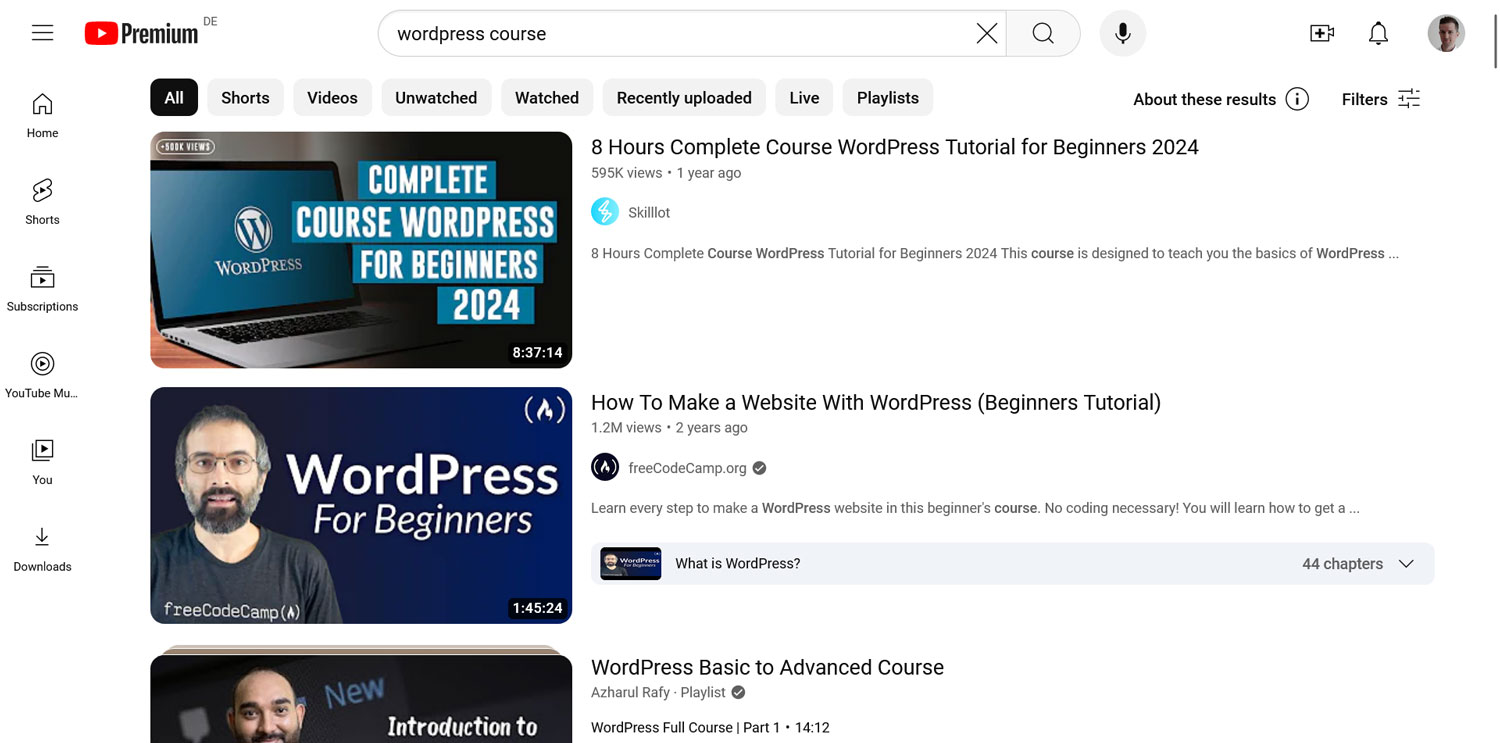Open the hamburger guide menu

pos(42,33)
